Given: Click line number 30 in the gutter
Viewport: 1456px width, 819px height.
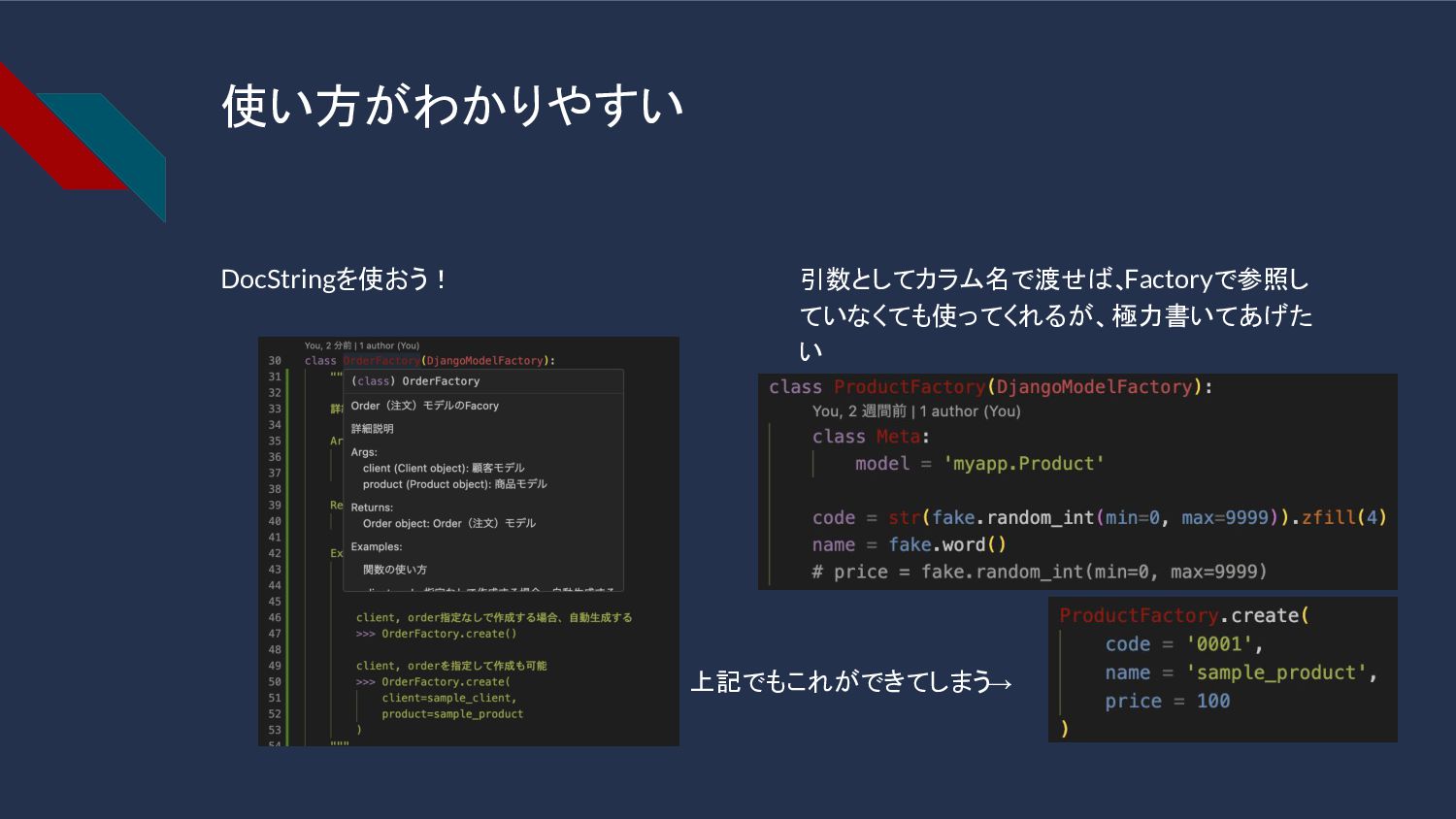Looking at the screenshot, I should click(275, 361).
